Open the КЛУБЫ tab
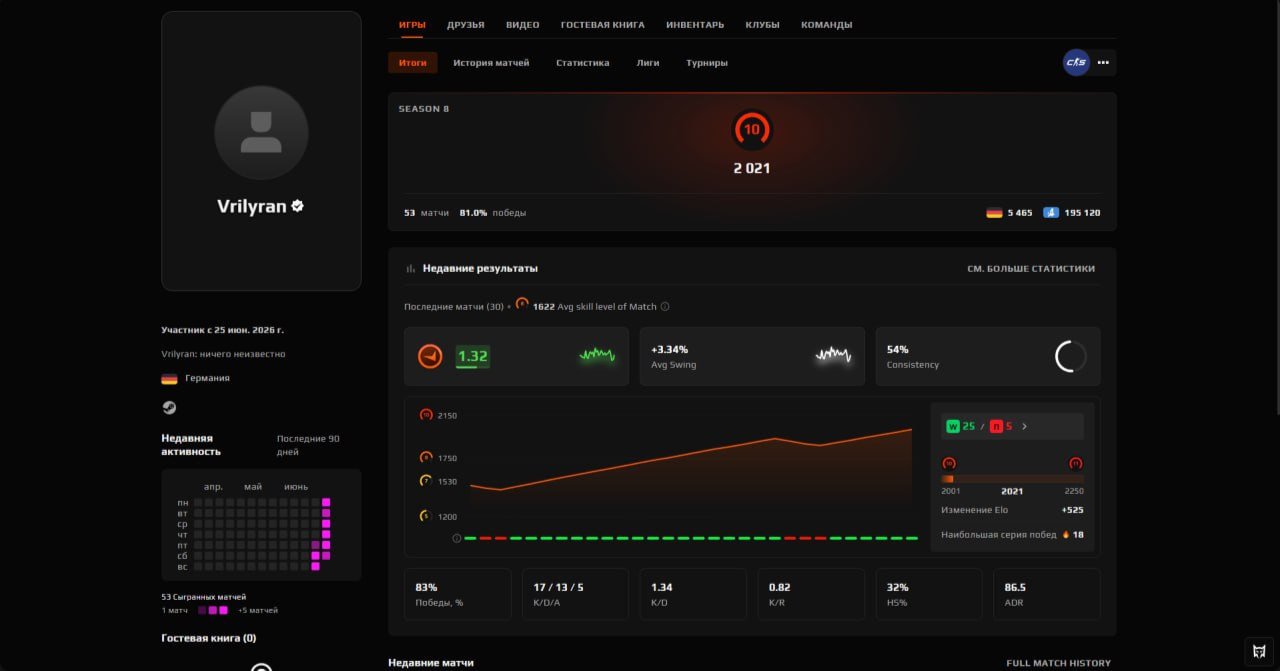The image size is (1280, 671). coord(762,25)
